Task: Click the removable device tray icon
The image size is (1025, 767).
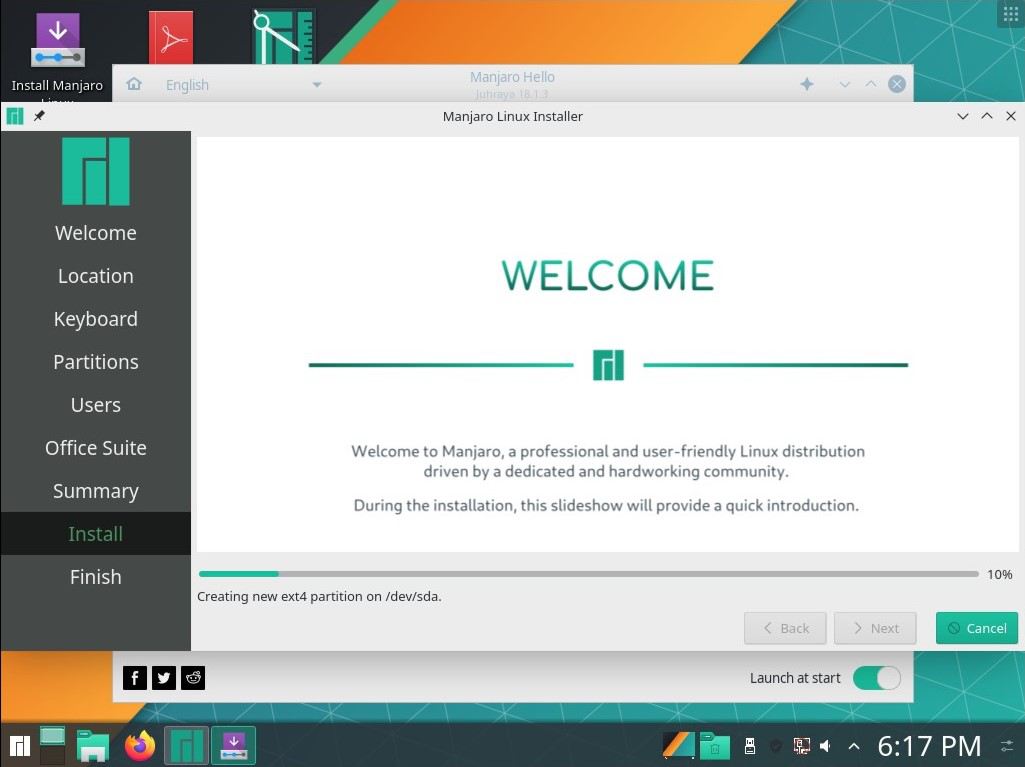Action: 750,745
